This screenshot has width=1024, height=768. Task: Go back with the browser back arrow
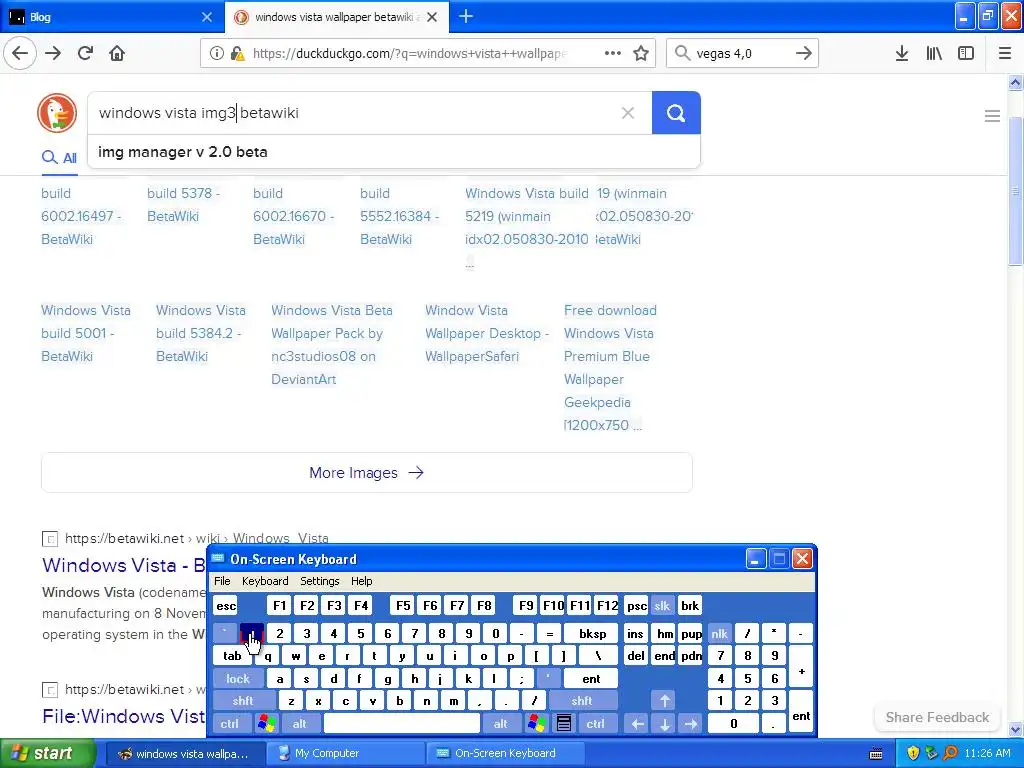point(20,53)
